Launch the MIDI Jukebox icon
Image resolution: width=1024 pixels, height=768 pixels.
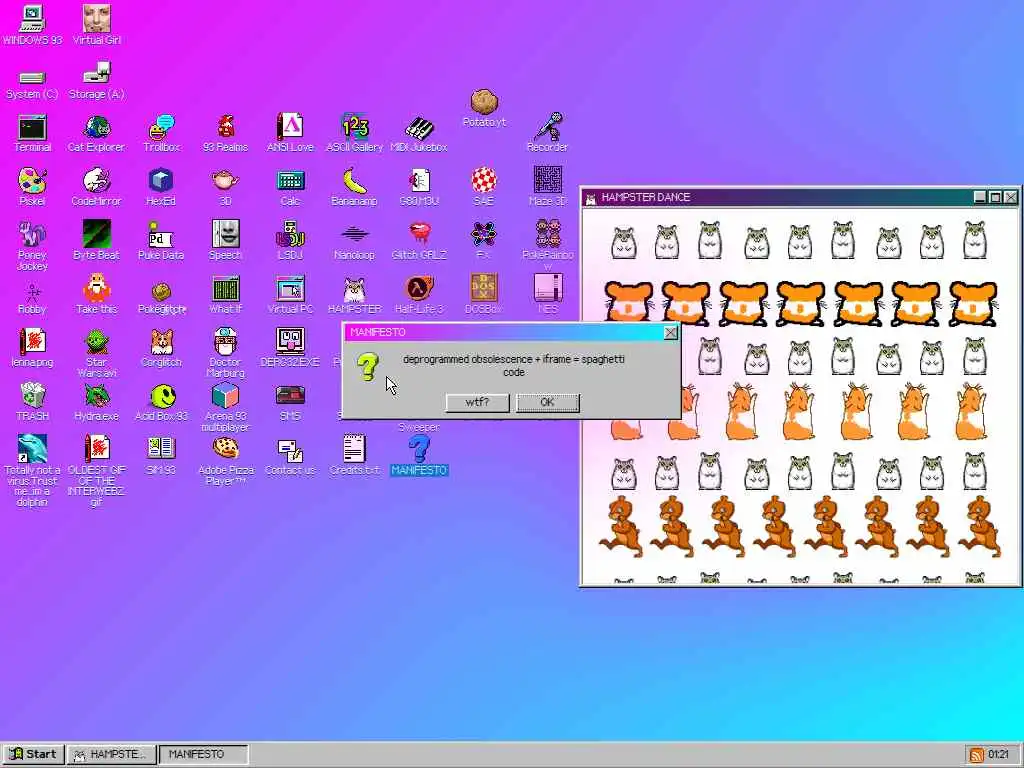(x=419, y=135)
